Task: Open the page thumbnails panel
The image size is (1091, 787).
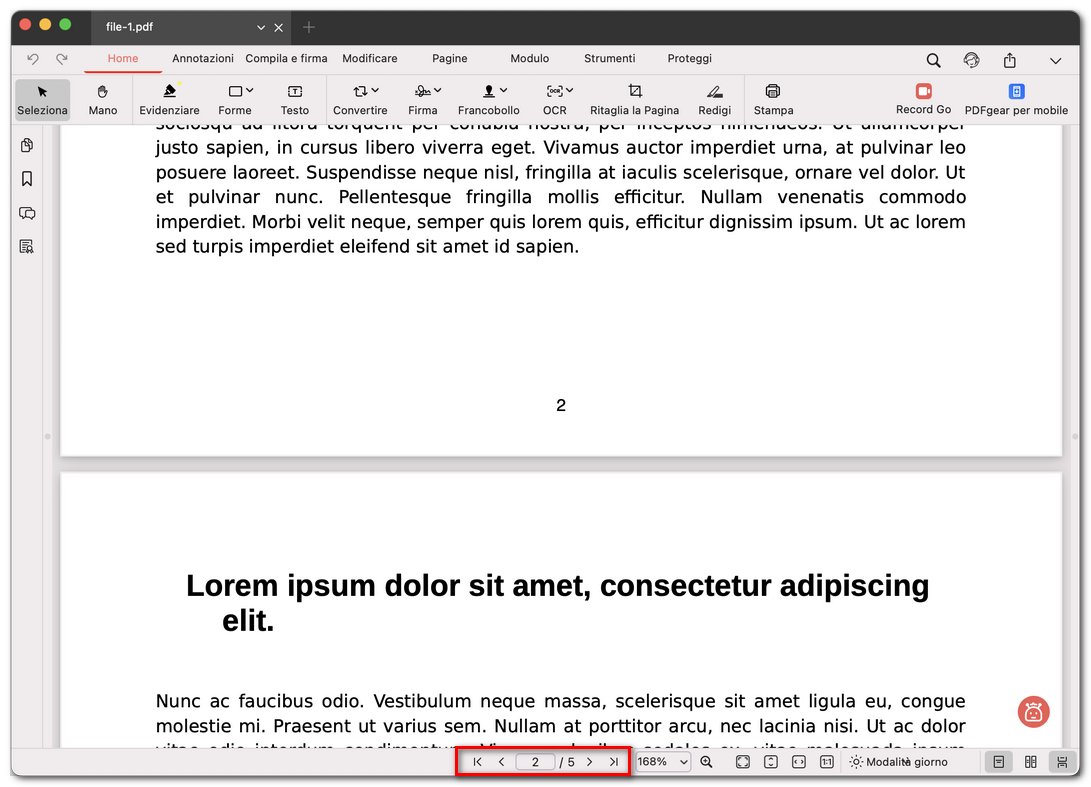Action: [26, 145]
